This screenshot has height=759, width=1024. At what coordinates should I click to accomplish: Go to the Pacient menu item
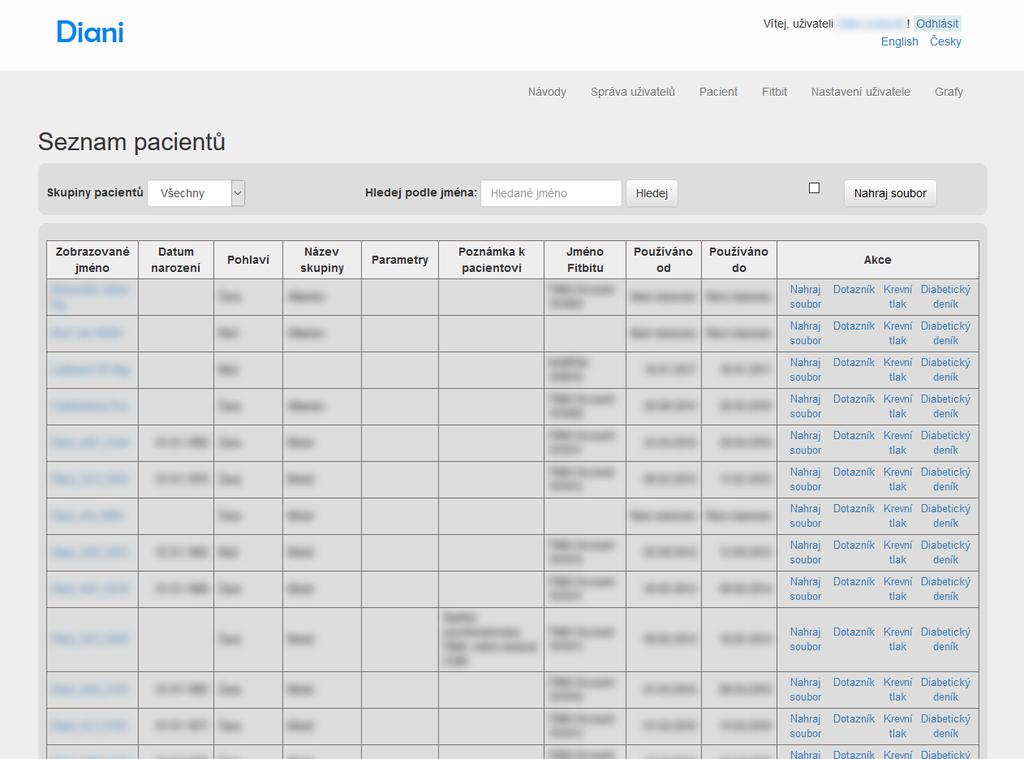(x=718, y=92)
